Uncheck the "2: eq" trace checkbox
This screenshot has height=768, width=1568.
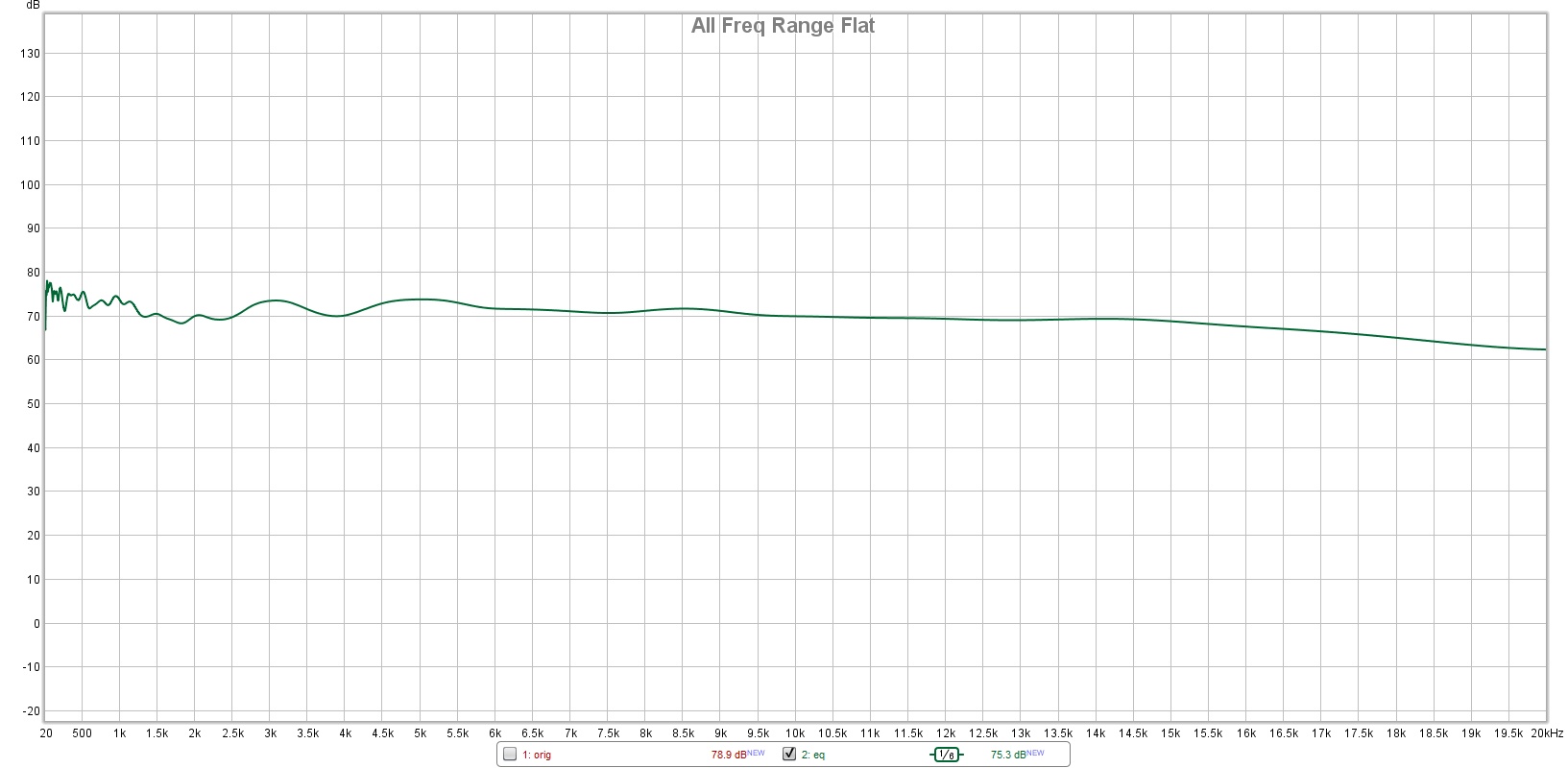[789, 755]
